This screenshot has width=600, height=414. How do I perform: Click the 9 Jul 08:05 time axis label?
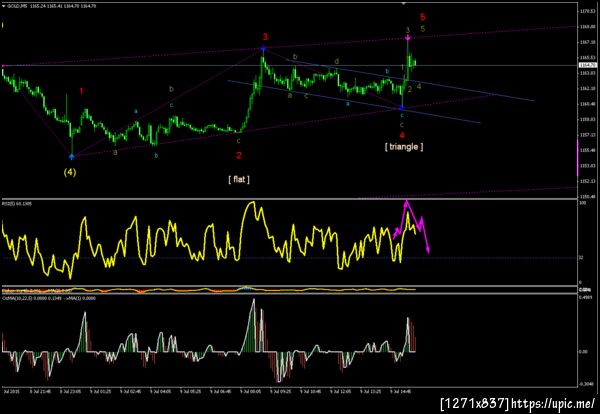[250, 392]
